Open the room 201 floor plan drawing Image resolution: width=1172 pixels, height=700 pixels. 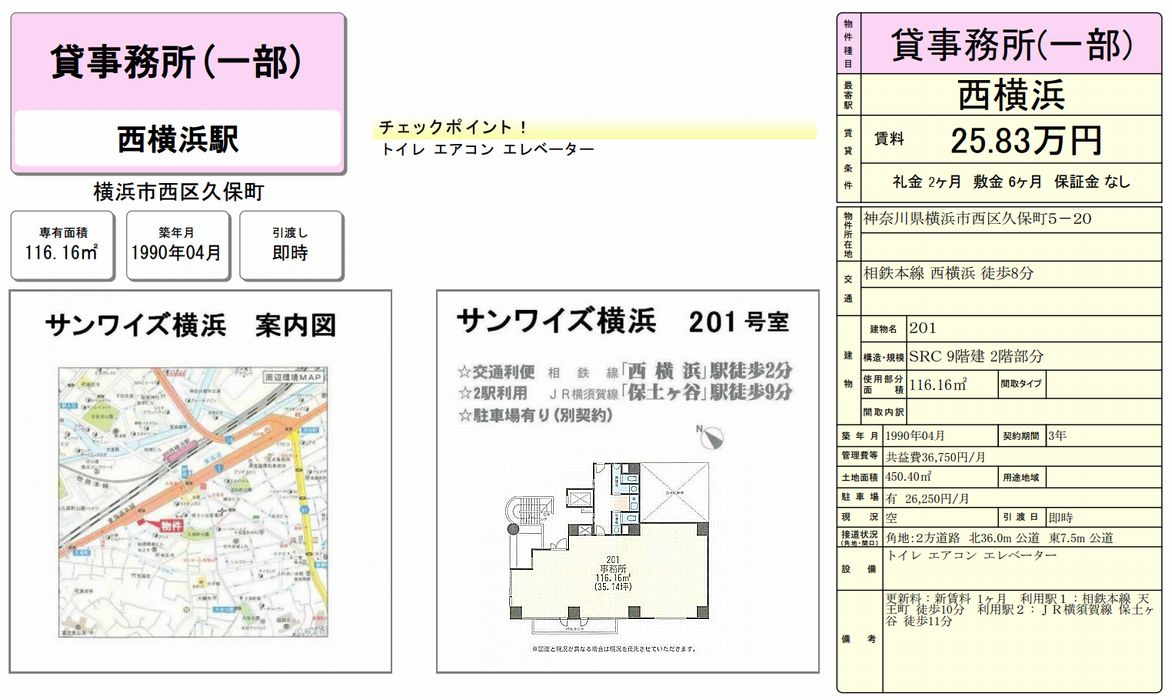pos(609,548)
